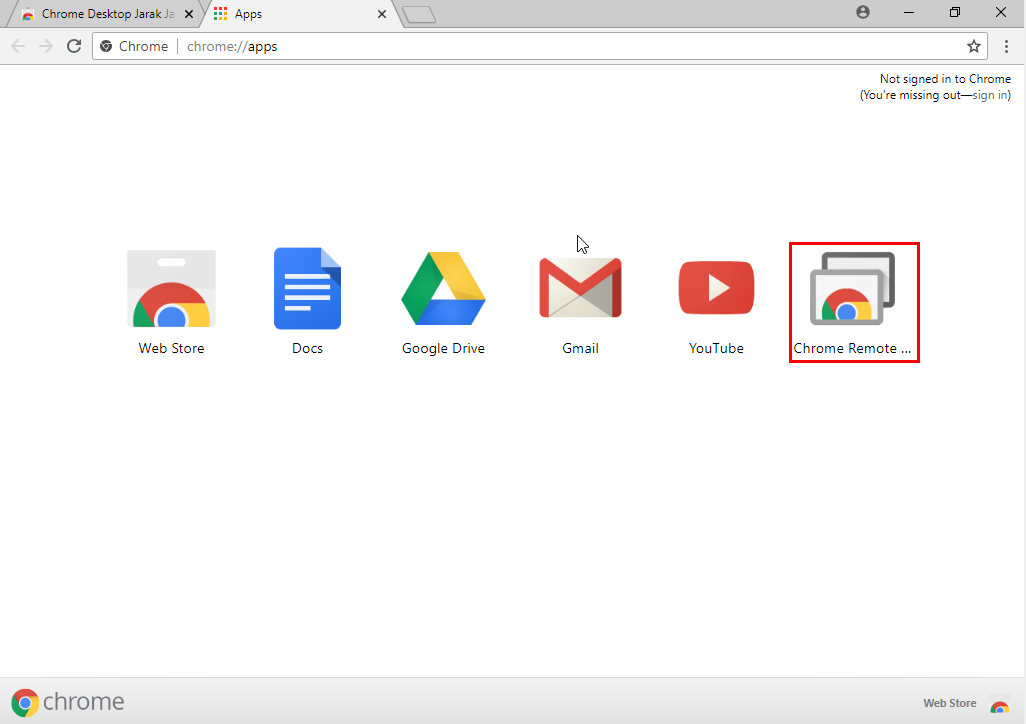
Task: Open a new tab
Action: [419, 14]
